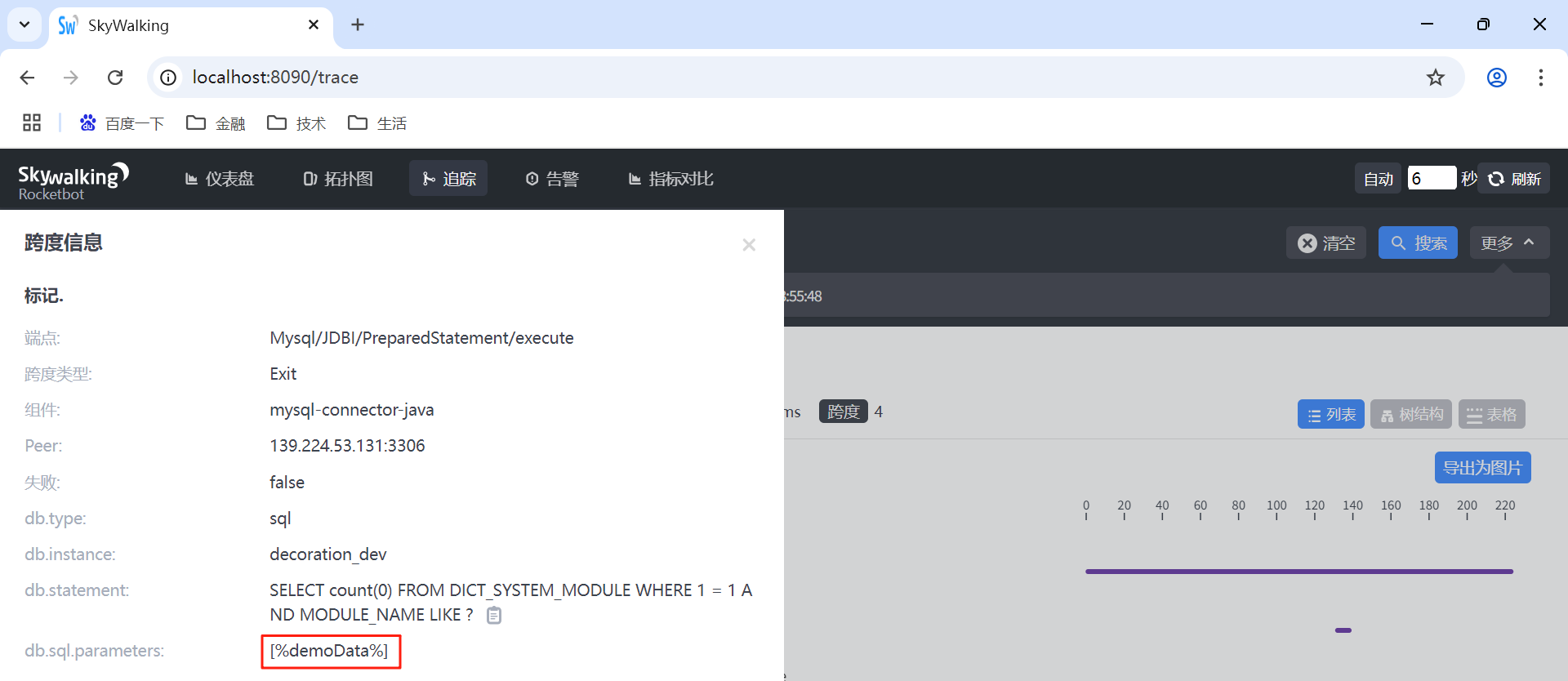Click the Skywalking Rocketbot logo
Viewport: 1568px width, 681px height.
(x=73, y=181)
